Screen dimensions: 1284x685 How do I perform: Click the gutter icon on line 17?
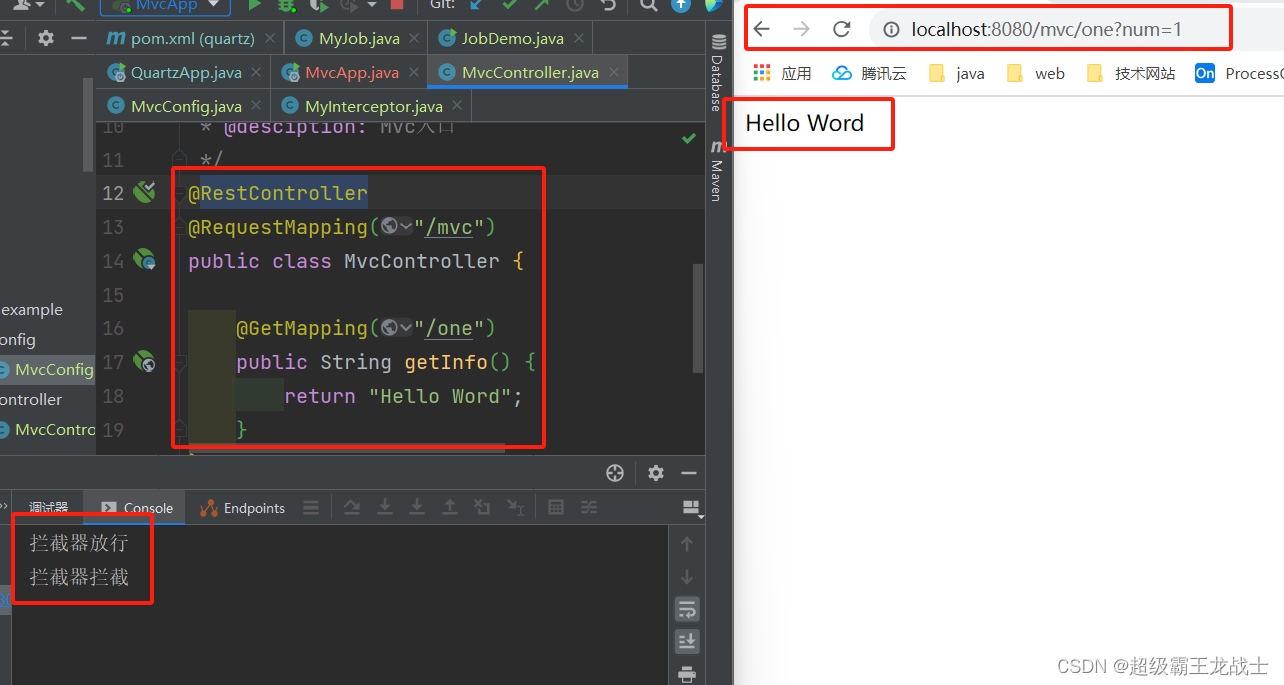145,362
